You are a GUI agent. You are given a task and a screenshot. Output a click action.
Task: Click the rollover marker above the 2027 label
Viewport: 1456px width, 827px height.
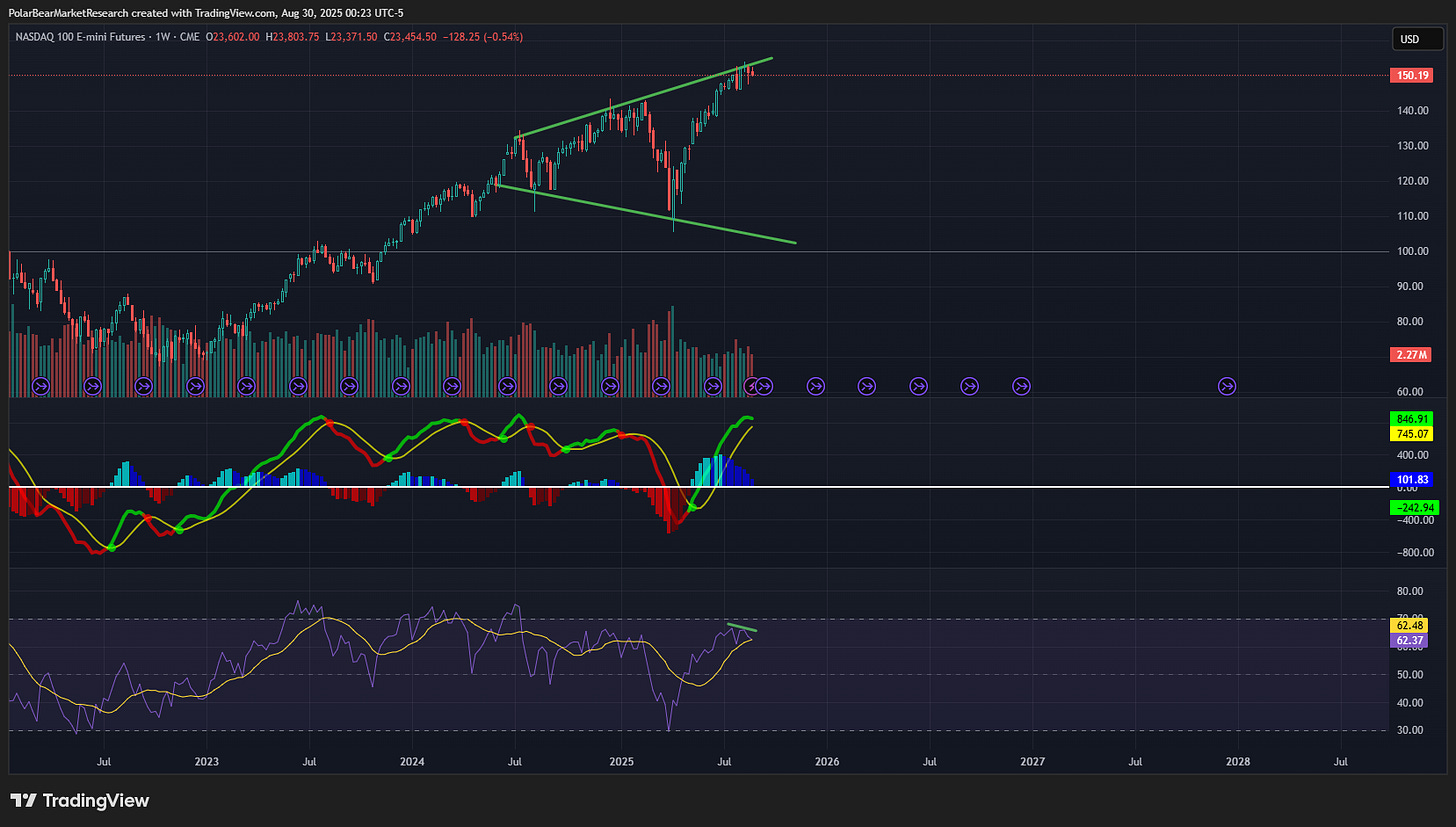pyautogui.click(x=1022, y=385)
